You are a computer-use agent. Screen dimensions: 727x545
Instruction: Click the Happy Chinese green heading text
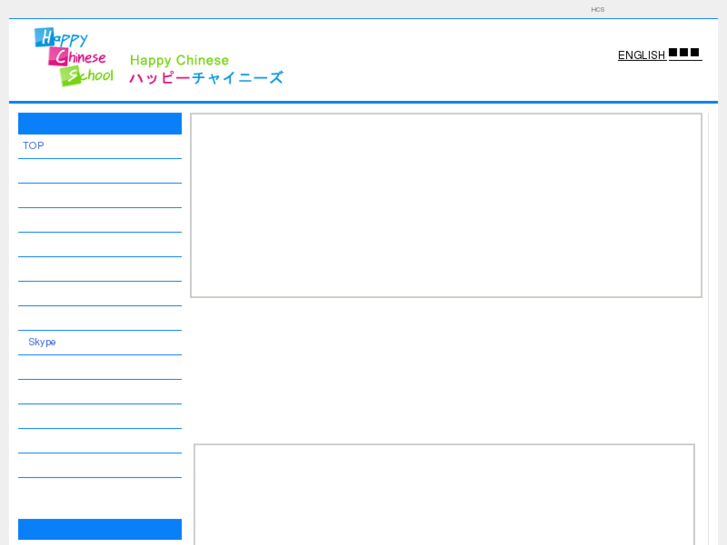[x=179, y=60]
